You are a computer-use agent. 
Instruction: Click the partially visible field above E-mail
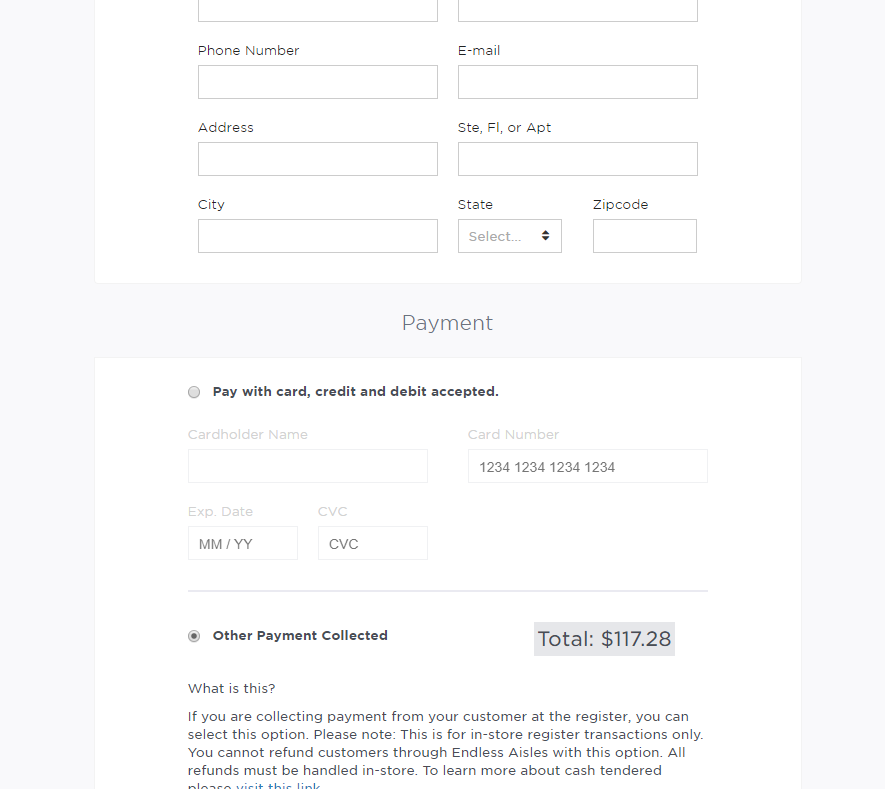pos(577,10)
